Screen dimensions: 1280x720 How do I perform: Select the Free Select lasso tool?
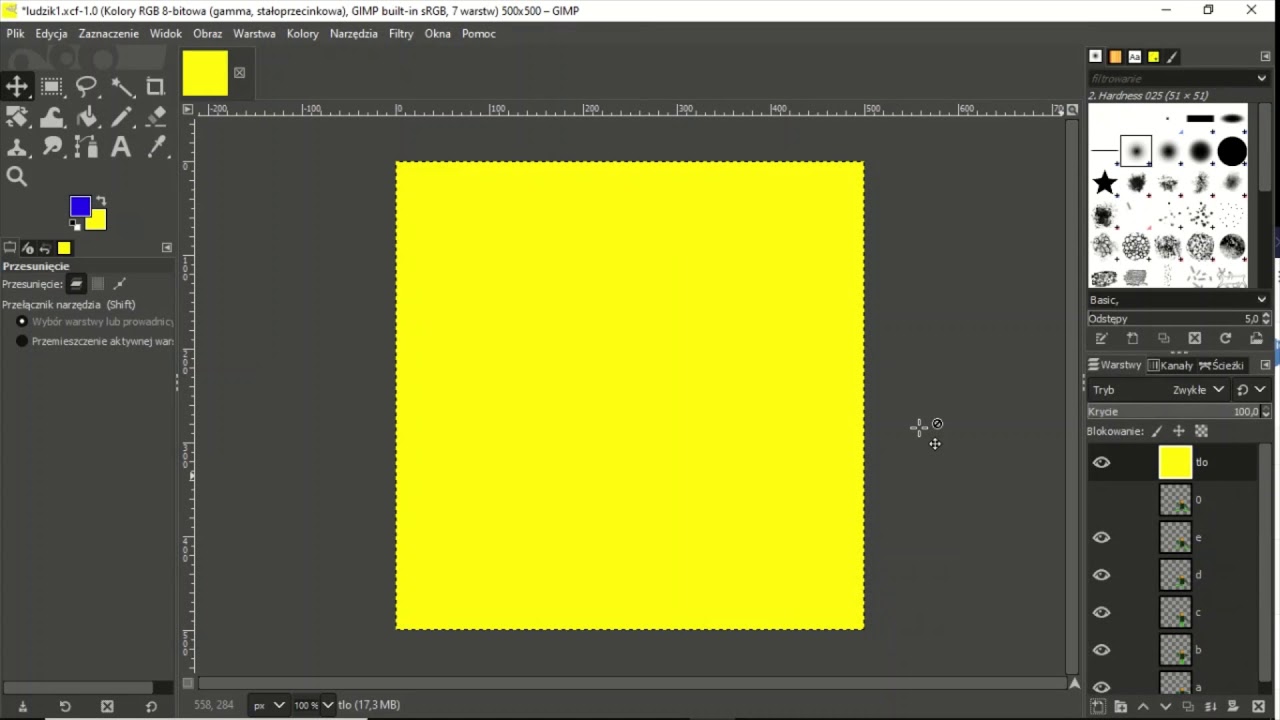point(87,86)
